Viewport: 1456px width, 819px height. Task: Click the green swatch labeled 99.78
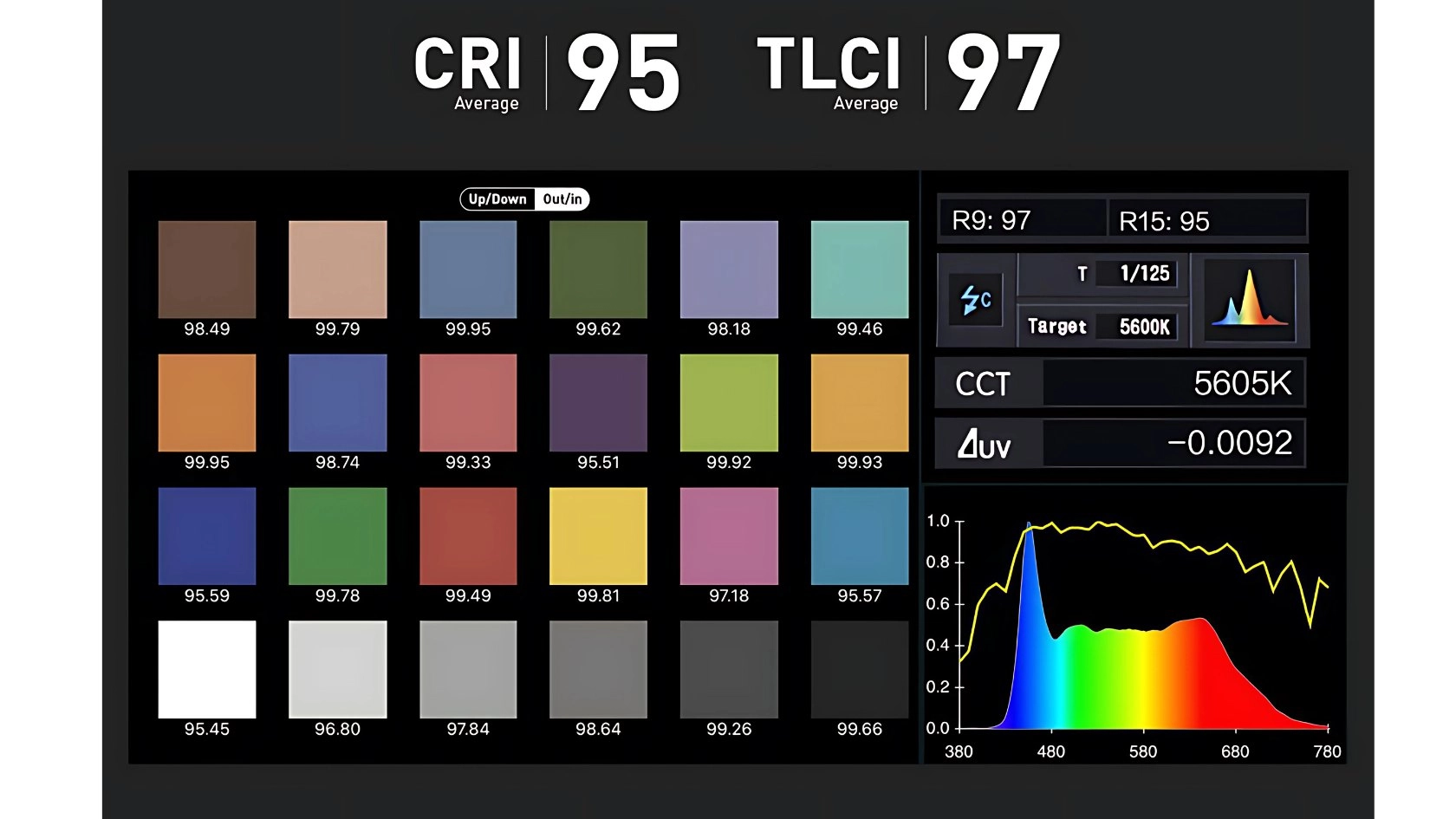(x=337, y=536)
